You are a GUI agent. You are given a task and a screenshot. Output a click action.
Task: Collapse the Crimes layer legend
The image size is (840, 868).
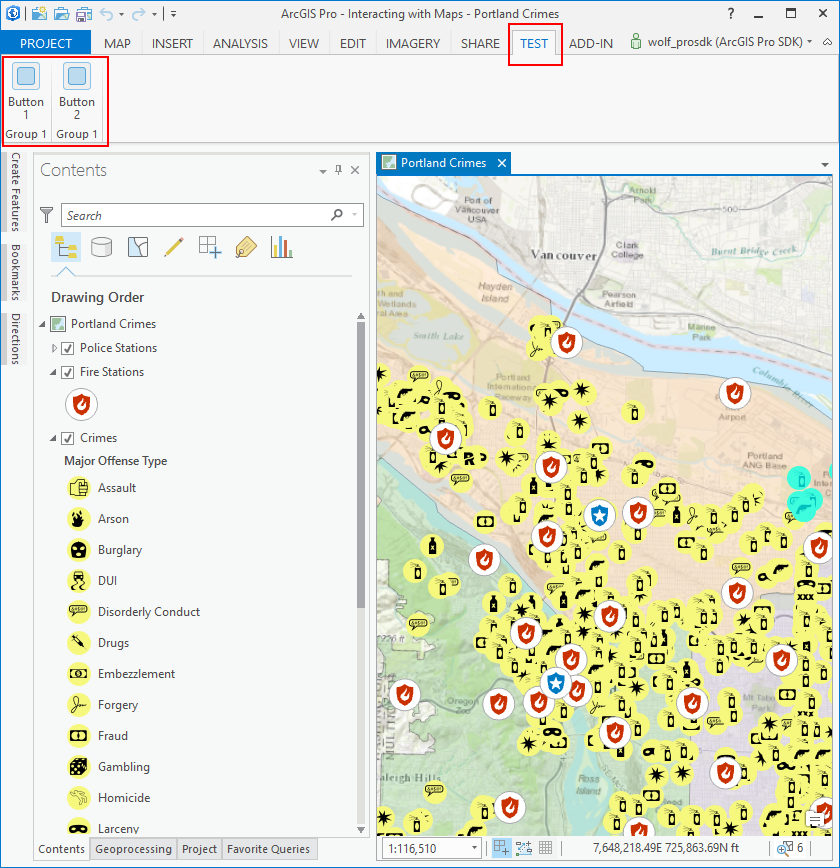tap(55, 438)
